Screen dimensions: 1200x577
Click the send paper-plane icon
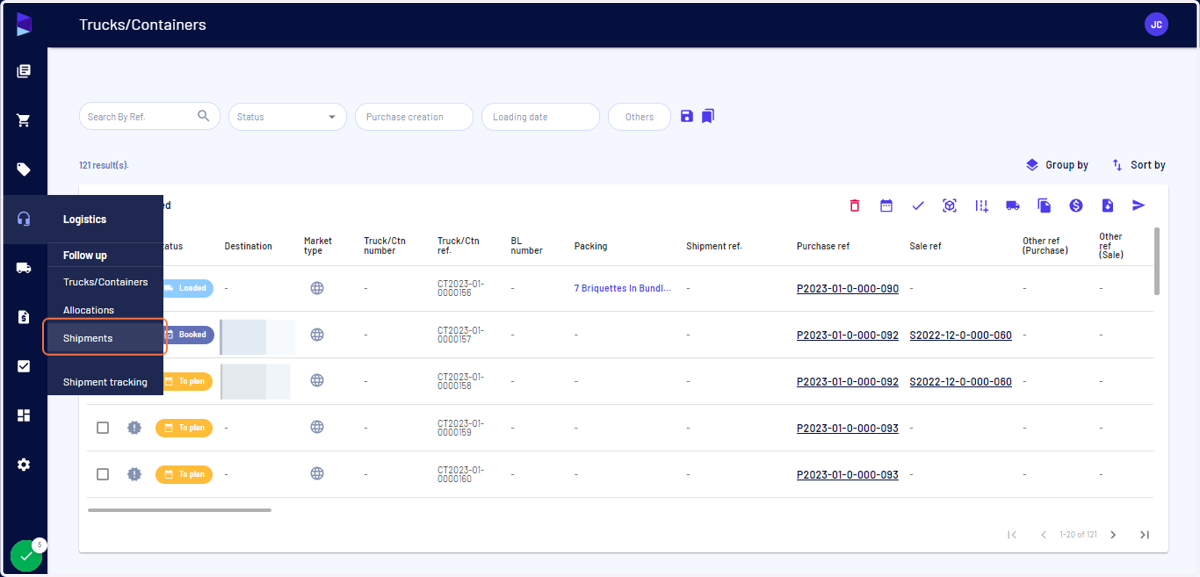[x=1139, y=205]
